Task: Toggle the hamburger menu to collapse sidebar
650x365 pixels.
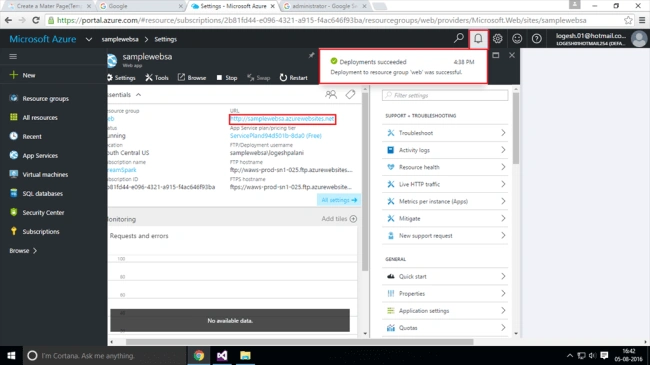Action: pos(13,56)
